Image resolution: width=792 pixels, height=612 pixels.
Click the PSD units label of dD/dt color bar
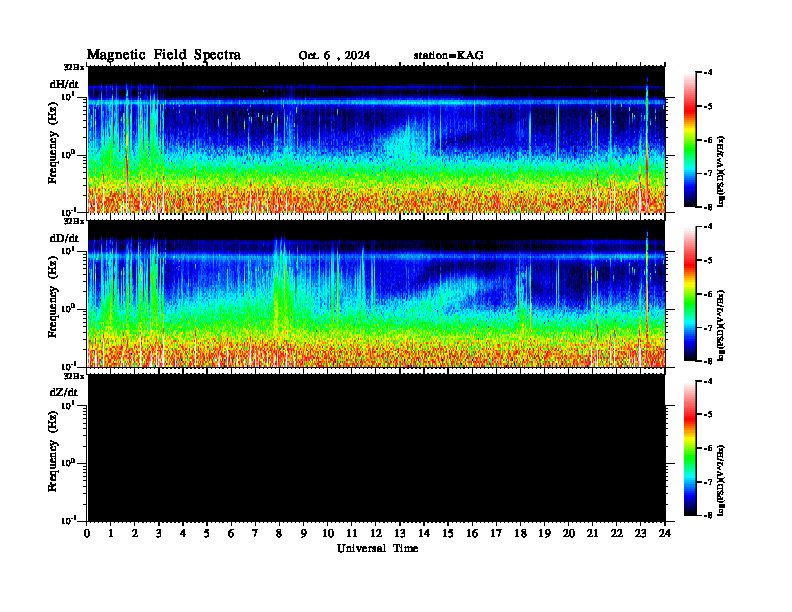(722, 325)
